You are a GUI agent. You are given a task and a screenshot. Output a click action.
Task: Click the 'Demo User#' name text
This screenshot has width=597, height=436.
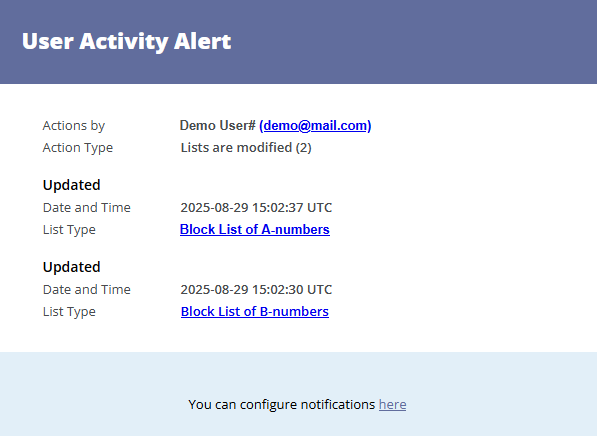(217, 125)
